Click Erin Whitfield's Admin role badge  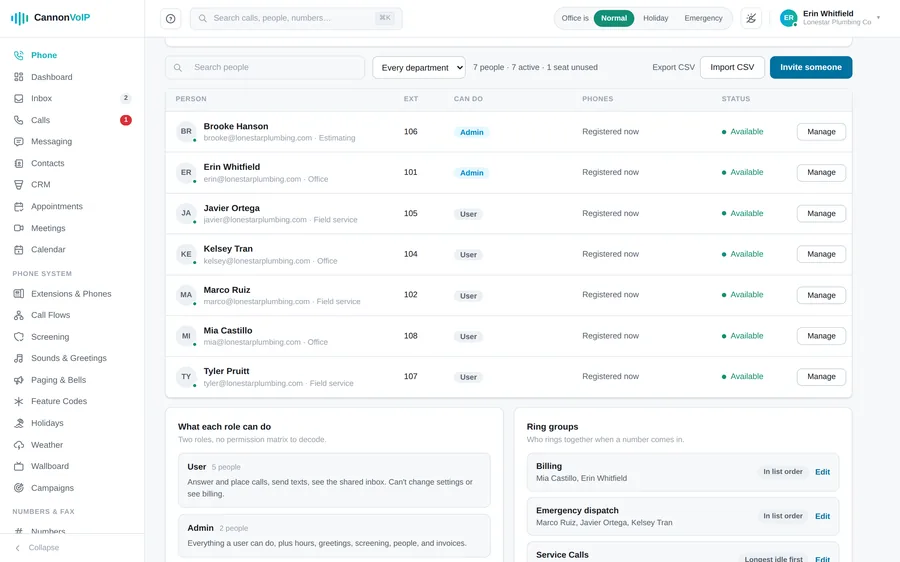472,173
